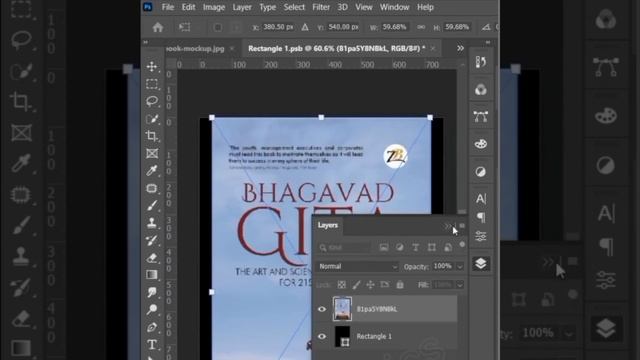The image size is (640, 360).
Task: Select the Gradient tool
Action: click(x=152, y=275)
